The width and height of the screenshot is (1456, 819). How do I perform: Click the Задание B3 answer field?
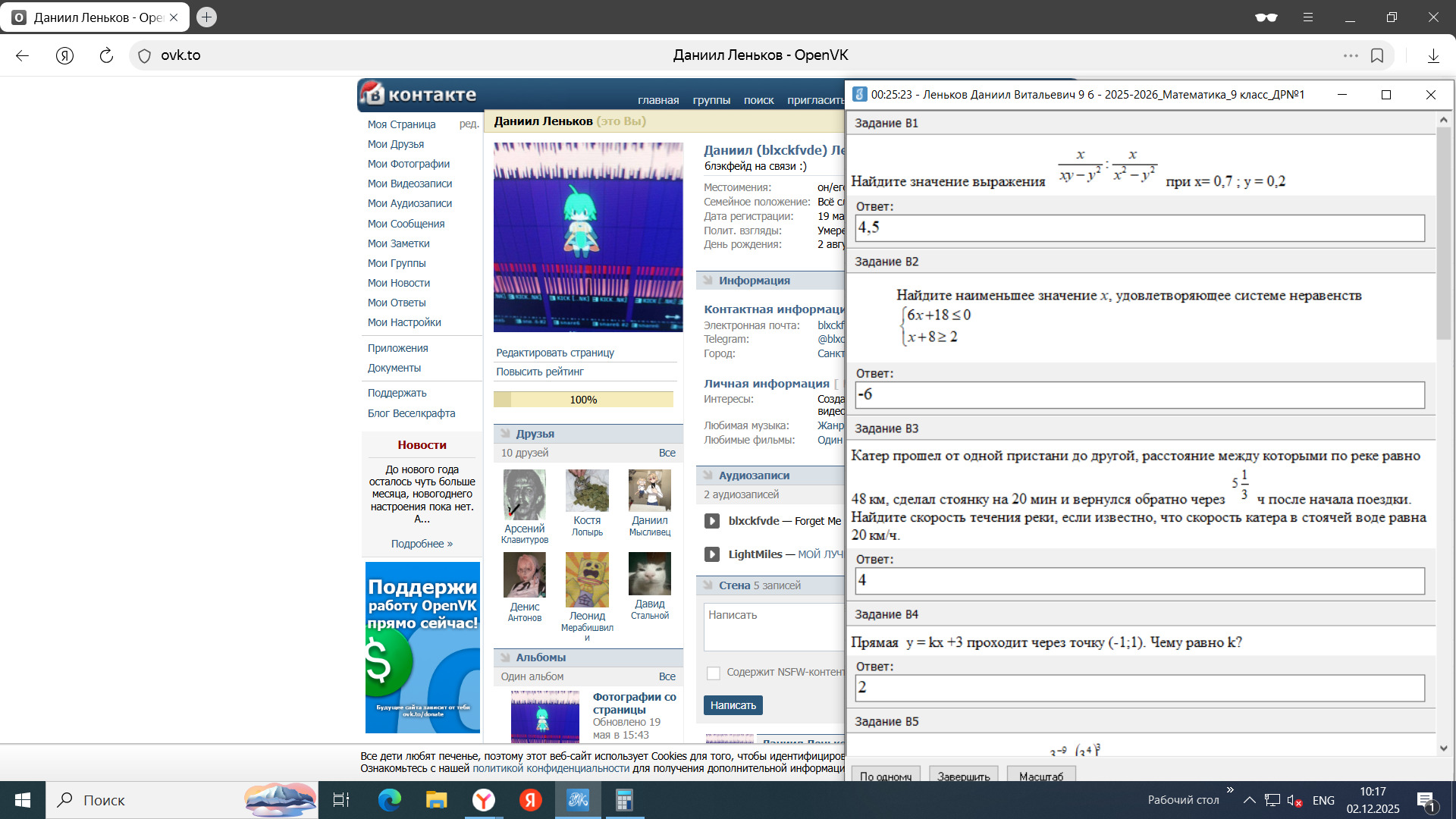pos(1139,581)
